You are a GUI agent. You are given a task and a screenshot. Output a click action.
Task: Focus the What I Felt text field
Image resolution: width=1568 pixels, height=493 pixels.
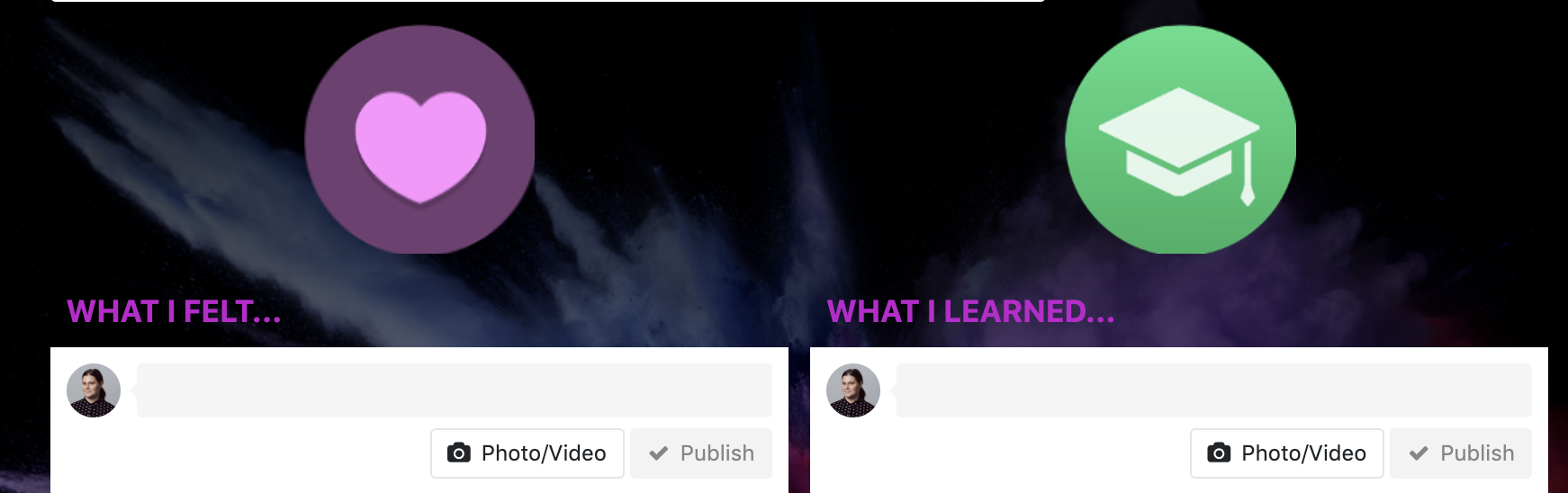455,390
